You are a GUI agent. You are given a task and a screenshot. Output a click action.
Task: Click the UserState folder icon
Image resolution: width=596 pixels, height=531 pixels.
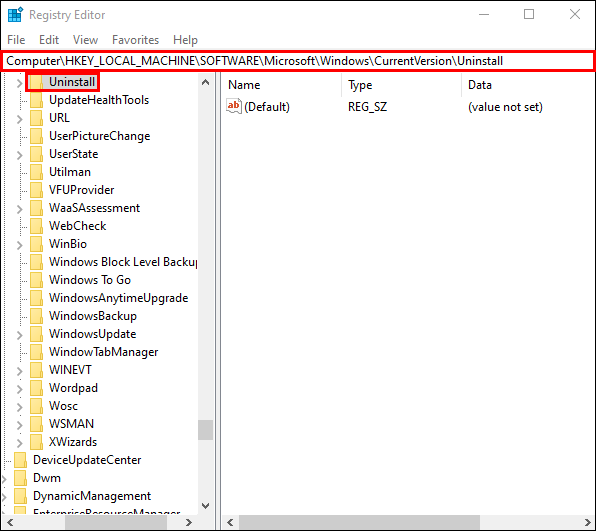click(x=36, y=154)
